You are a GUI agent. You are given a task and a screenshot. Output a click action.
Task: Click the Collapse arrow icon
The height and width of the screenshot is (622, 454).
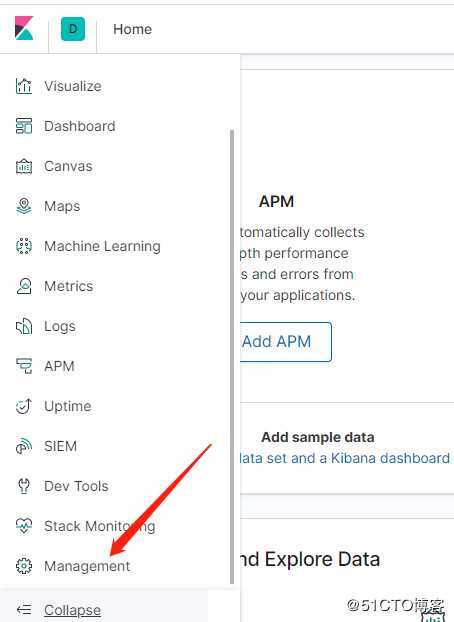pyautogui.click(x=24, y=609)
